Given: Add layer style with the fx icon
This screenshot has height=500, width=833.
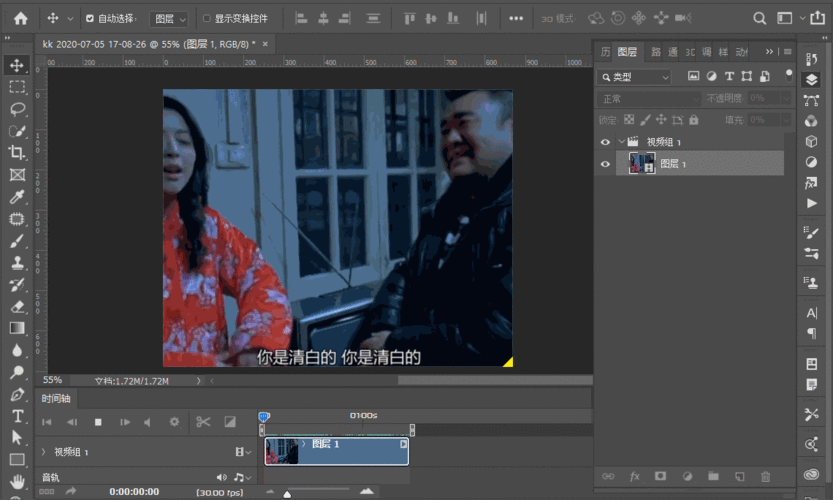Looking at the screenshot, I should [x=634, y=477].
